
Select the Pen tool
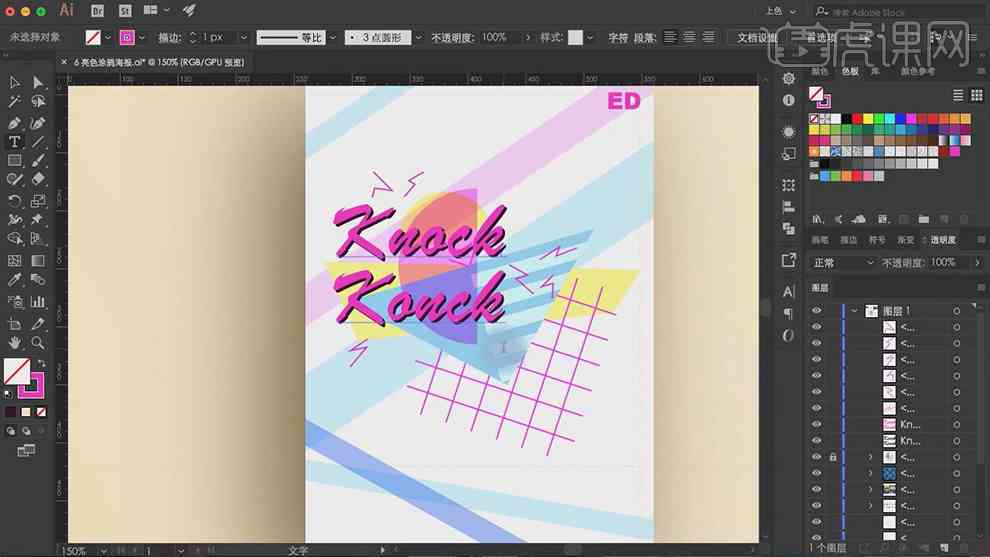(14, 123)
